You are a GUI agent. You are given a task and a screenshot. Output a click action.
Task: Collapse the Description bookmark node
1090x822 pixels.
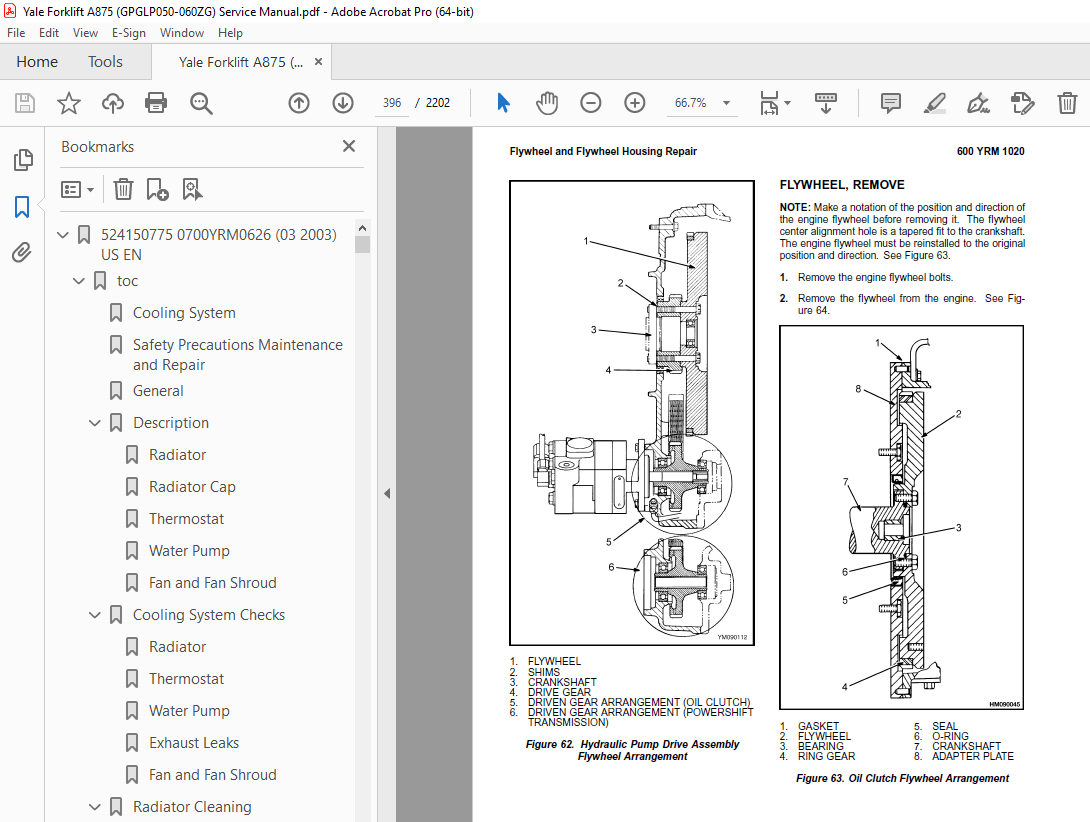95,423
